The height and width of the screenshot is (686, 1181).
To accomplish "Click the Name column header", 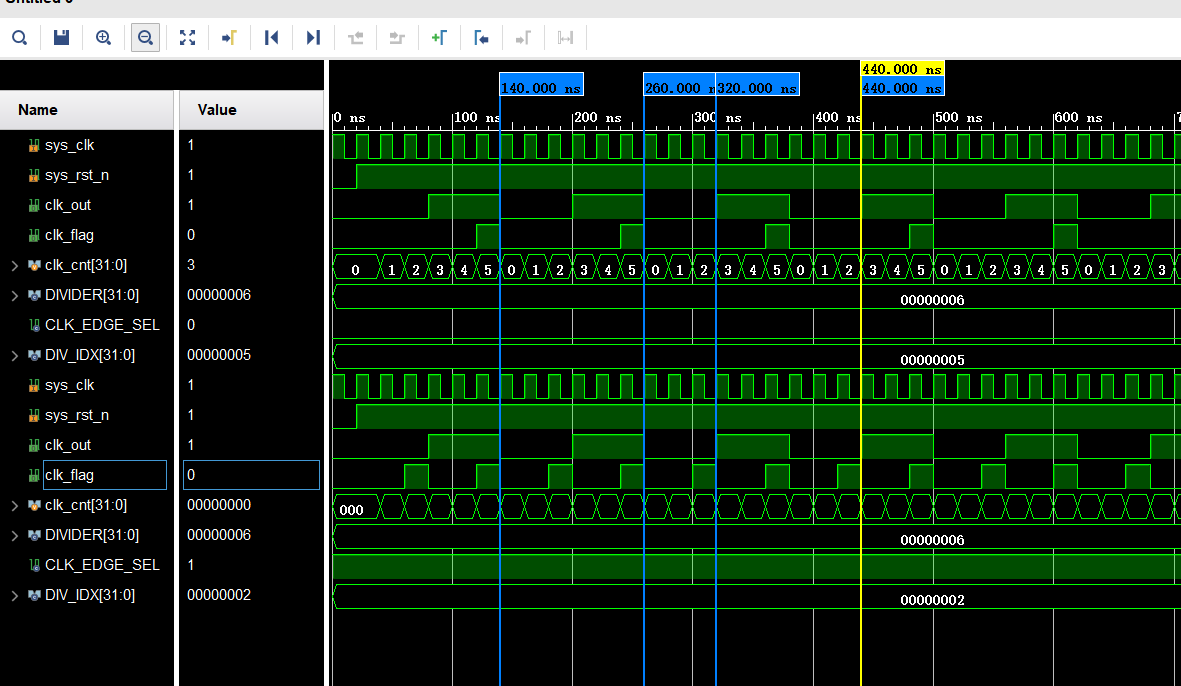I will point(38,110).
